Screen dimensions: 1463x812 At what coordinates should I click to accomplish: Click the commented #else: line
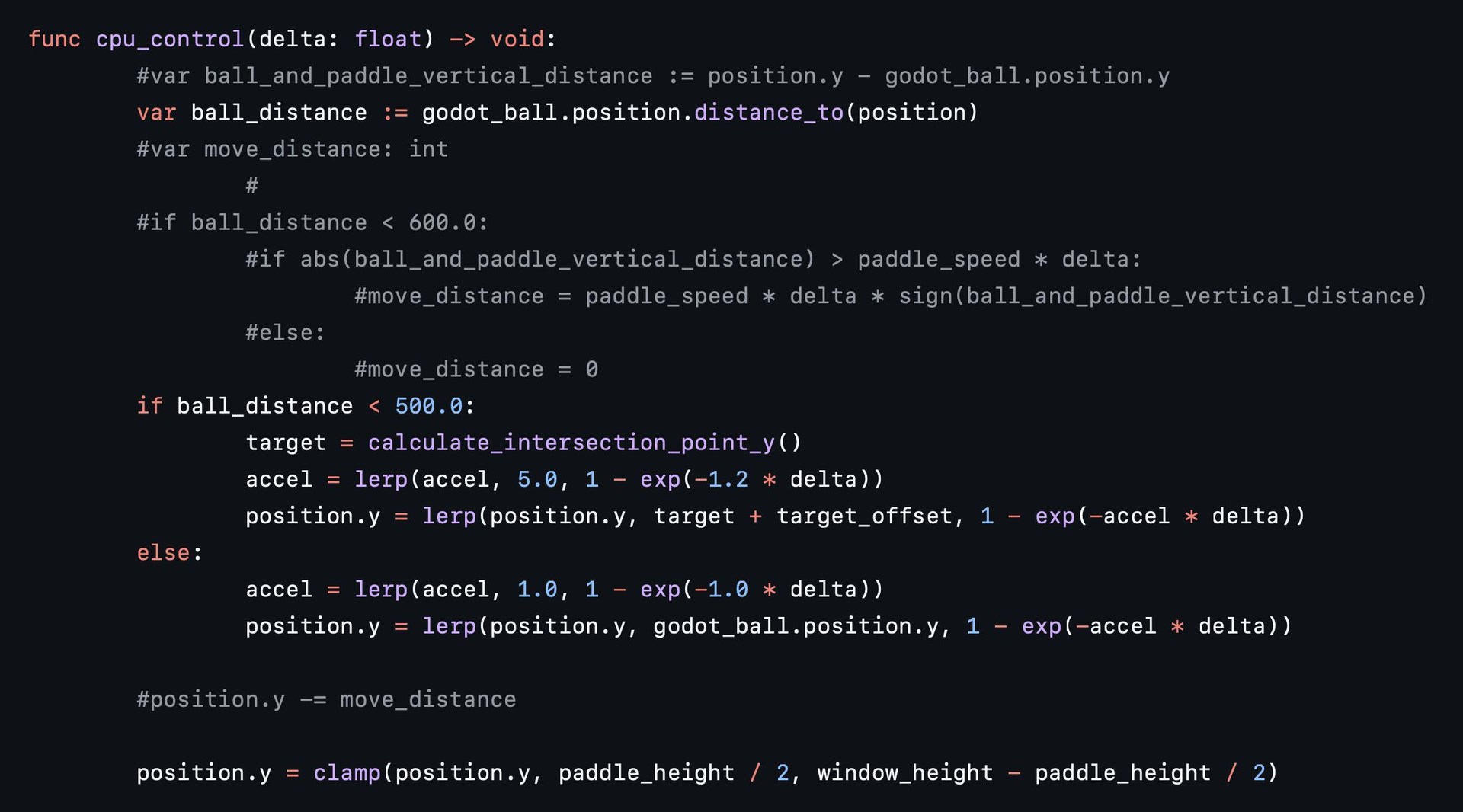pos(285,333)
